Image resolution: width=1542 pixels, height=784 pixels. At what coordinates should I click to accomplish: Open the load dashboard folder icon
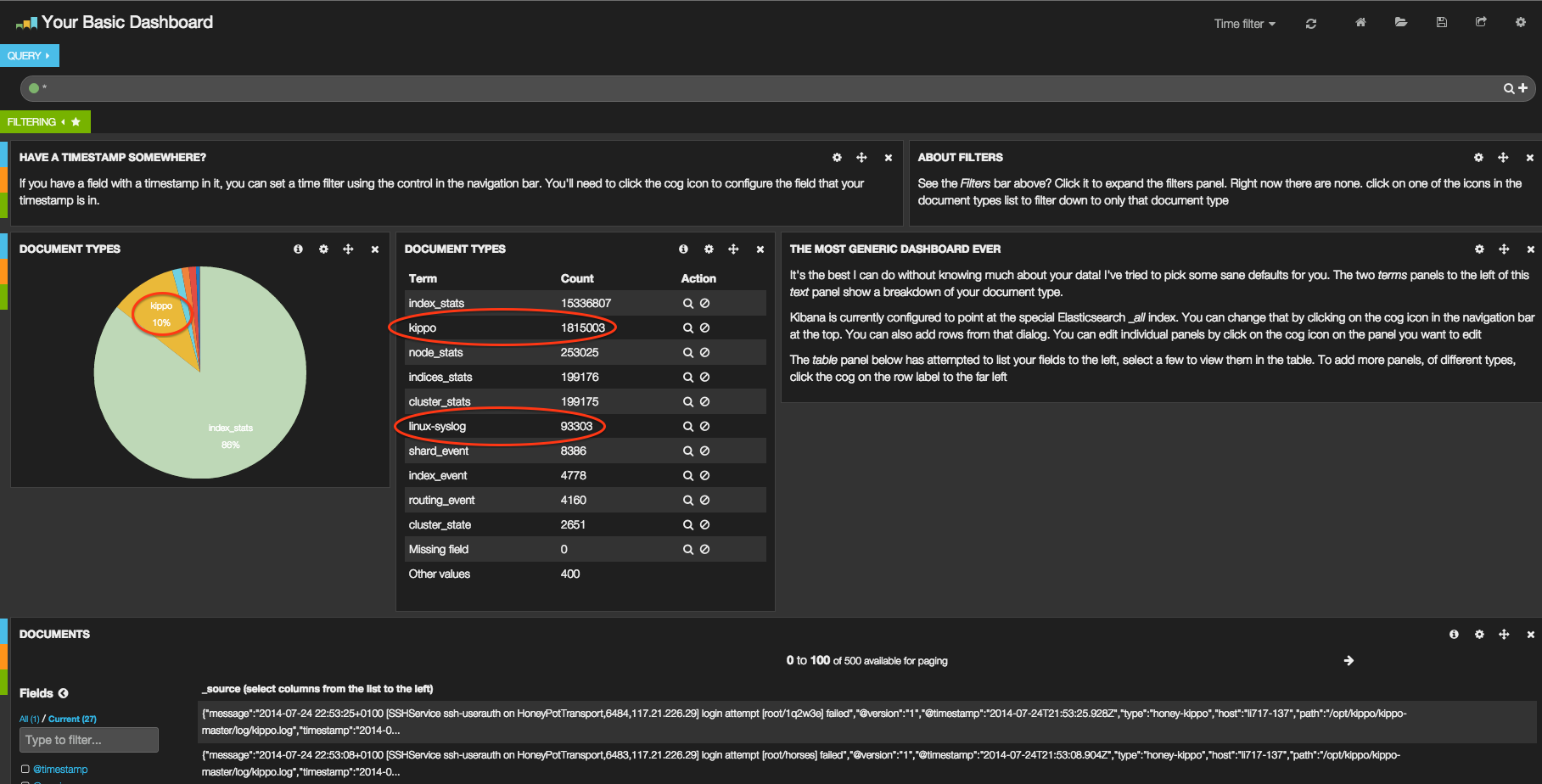[x=1400, y=23]
